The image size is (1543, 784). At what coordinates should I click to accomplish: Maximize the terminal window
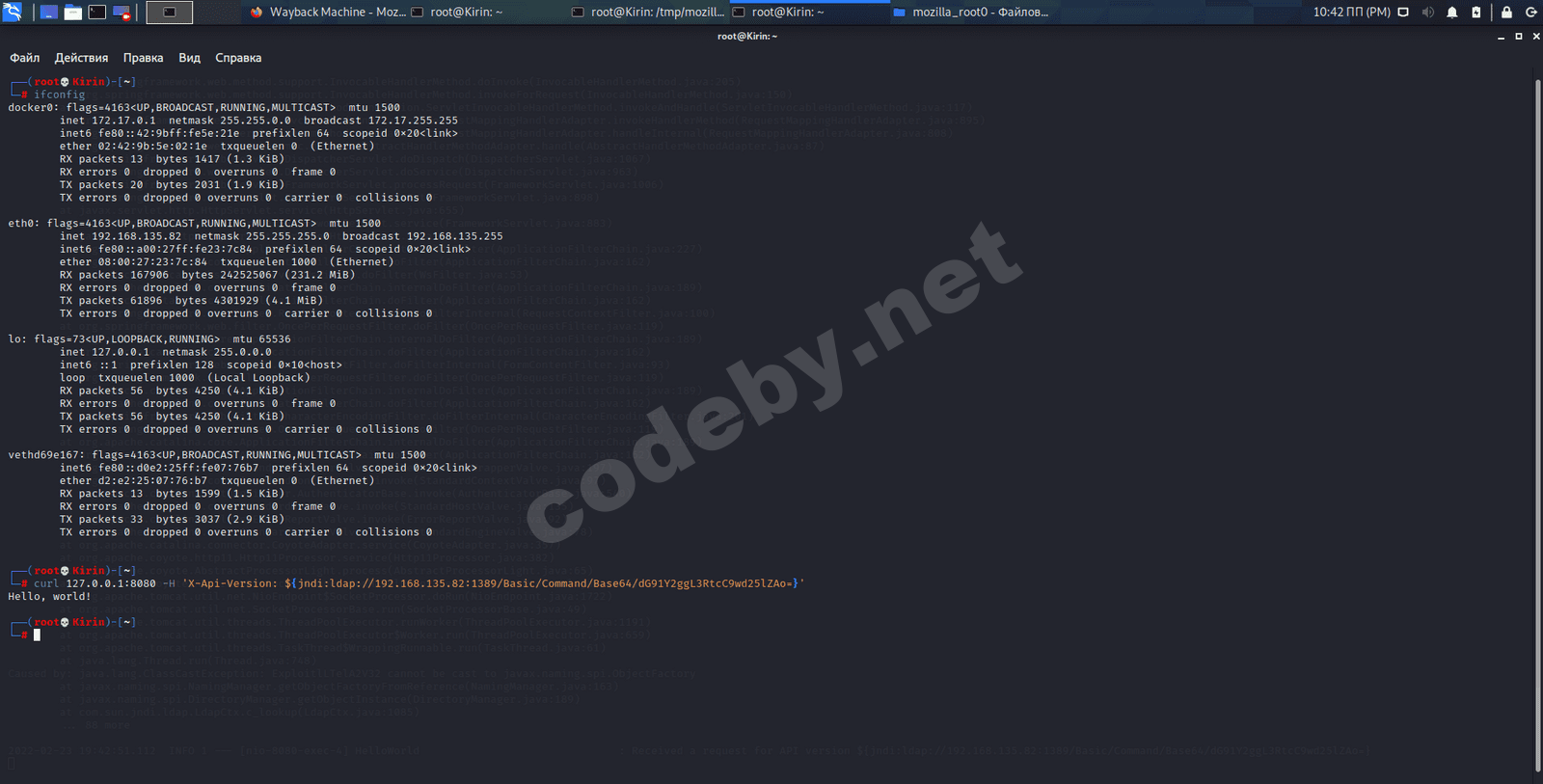click(x=1519, y=37)
